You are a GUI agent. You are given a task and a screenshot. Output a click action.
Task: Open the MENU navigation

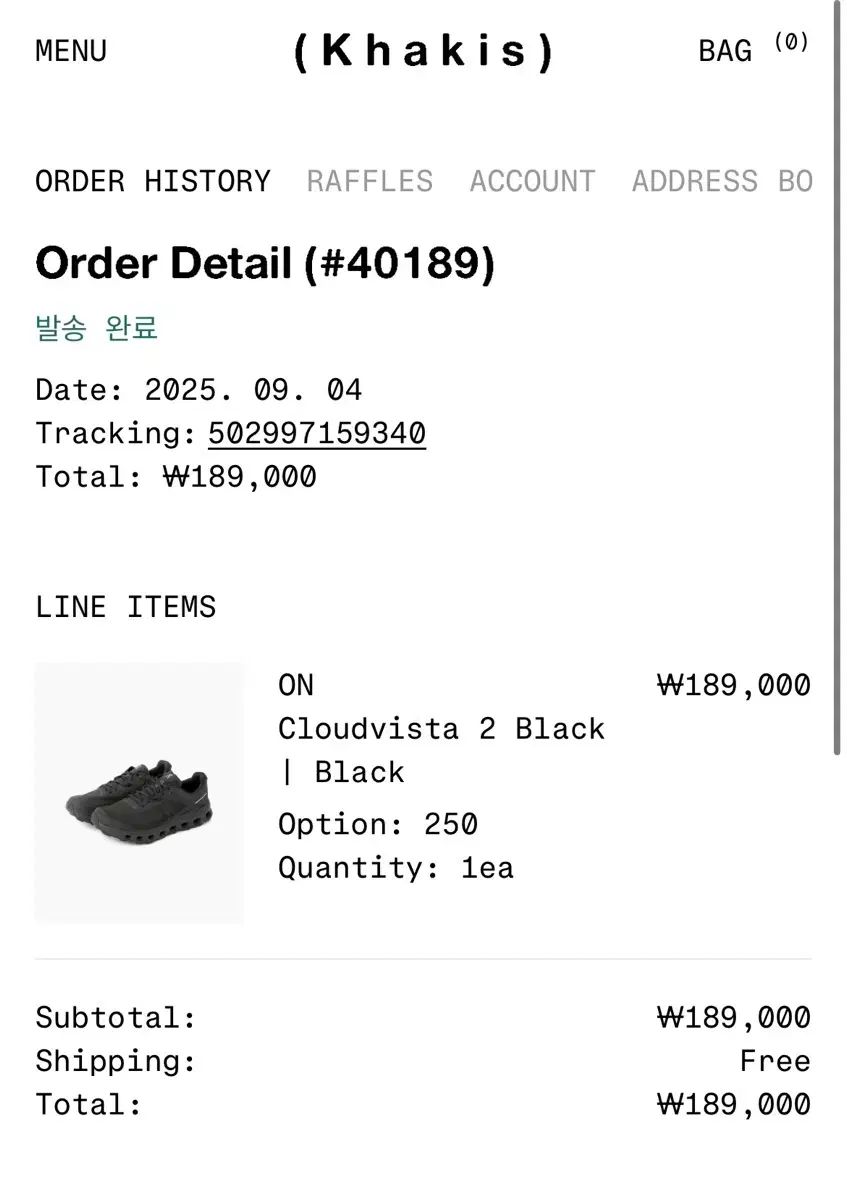click(71, 51)
